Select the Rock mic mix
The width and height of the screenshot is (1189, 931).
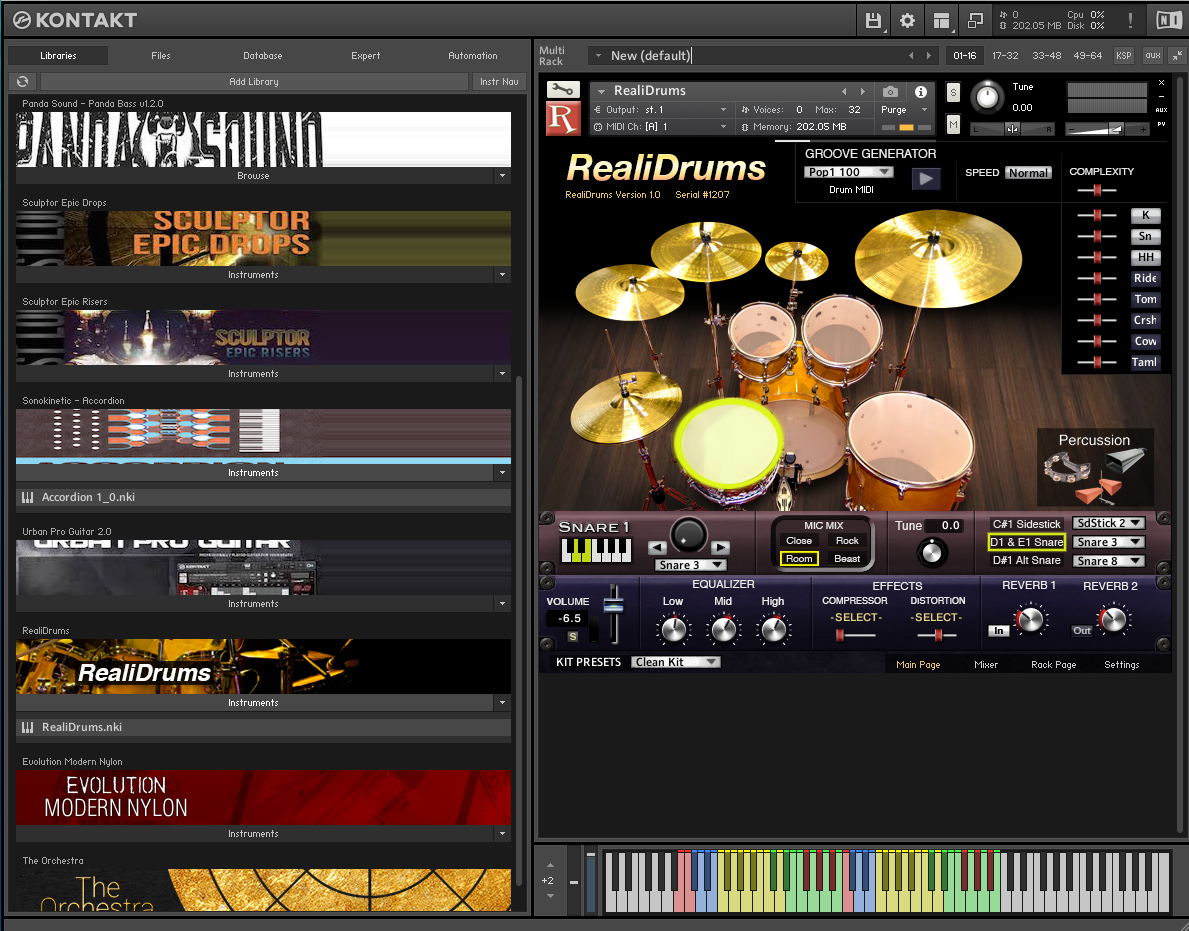847,541
